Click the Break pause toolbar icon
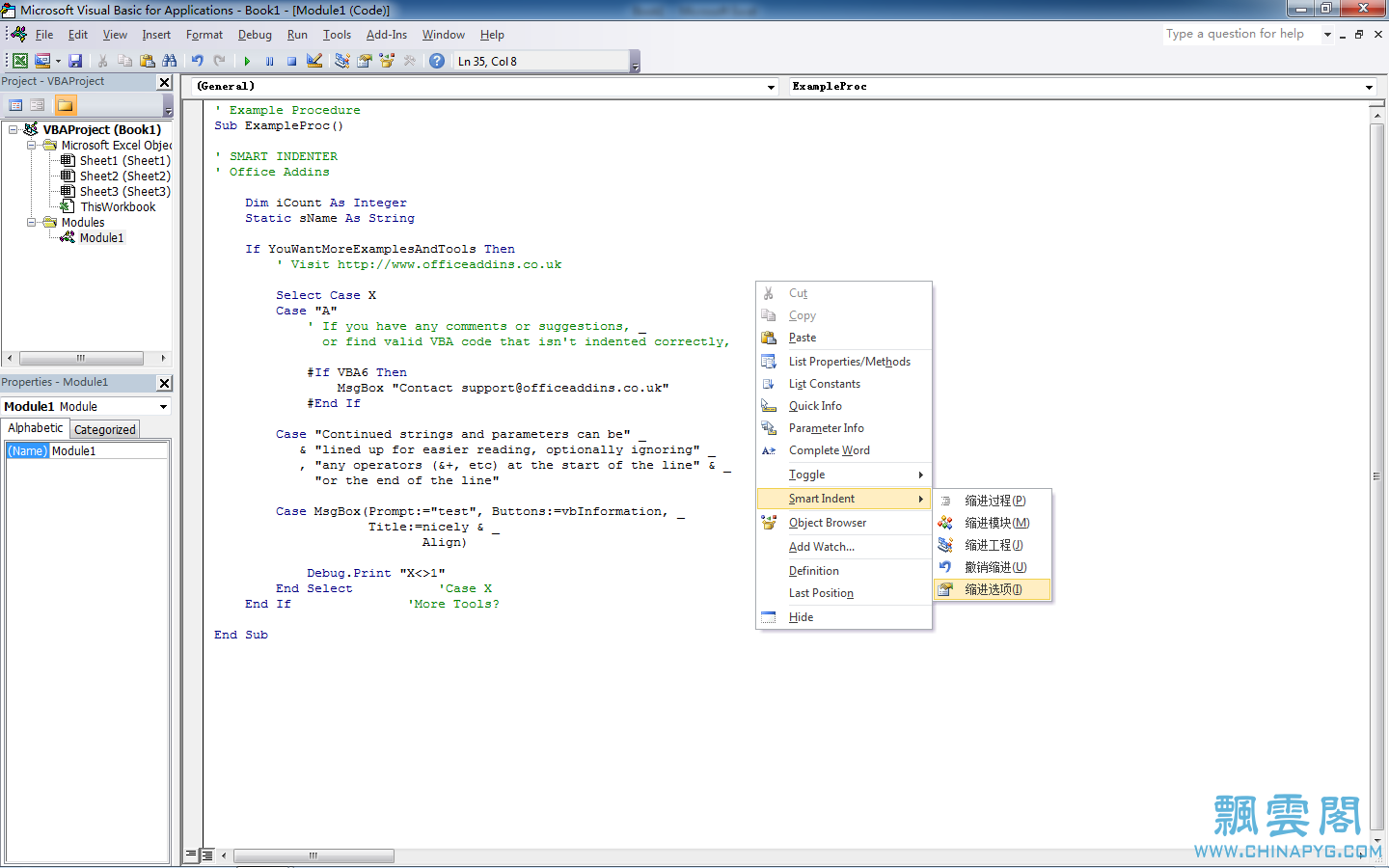 (270, 61)
